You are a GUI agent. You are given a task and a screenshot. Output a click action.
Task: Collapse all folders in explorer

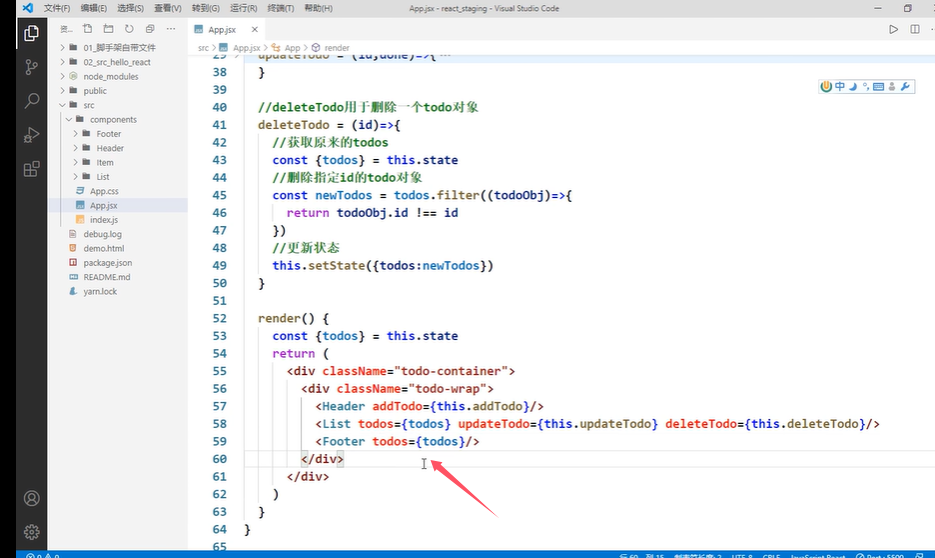point(150,29)
